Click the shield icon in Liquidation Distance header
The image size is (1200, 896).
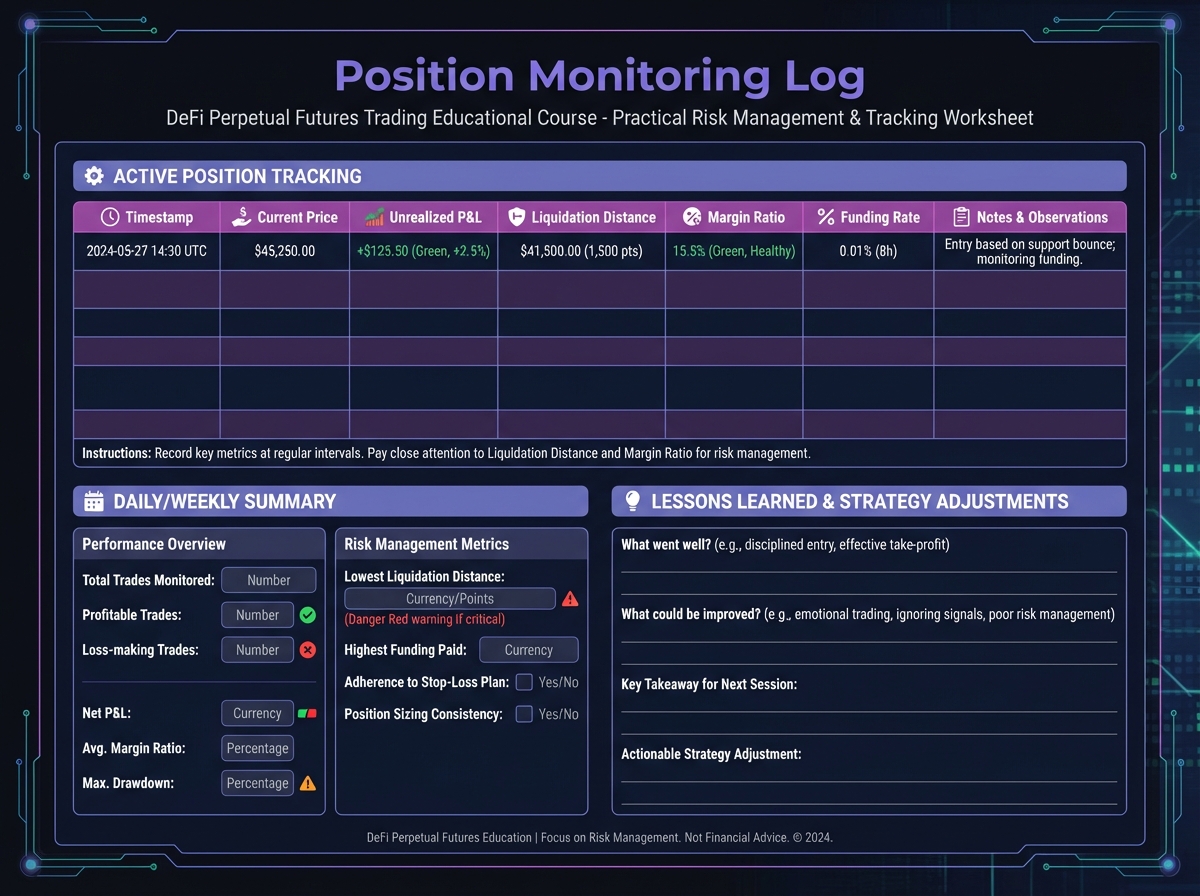tap(516, 217)
